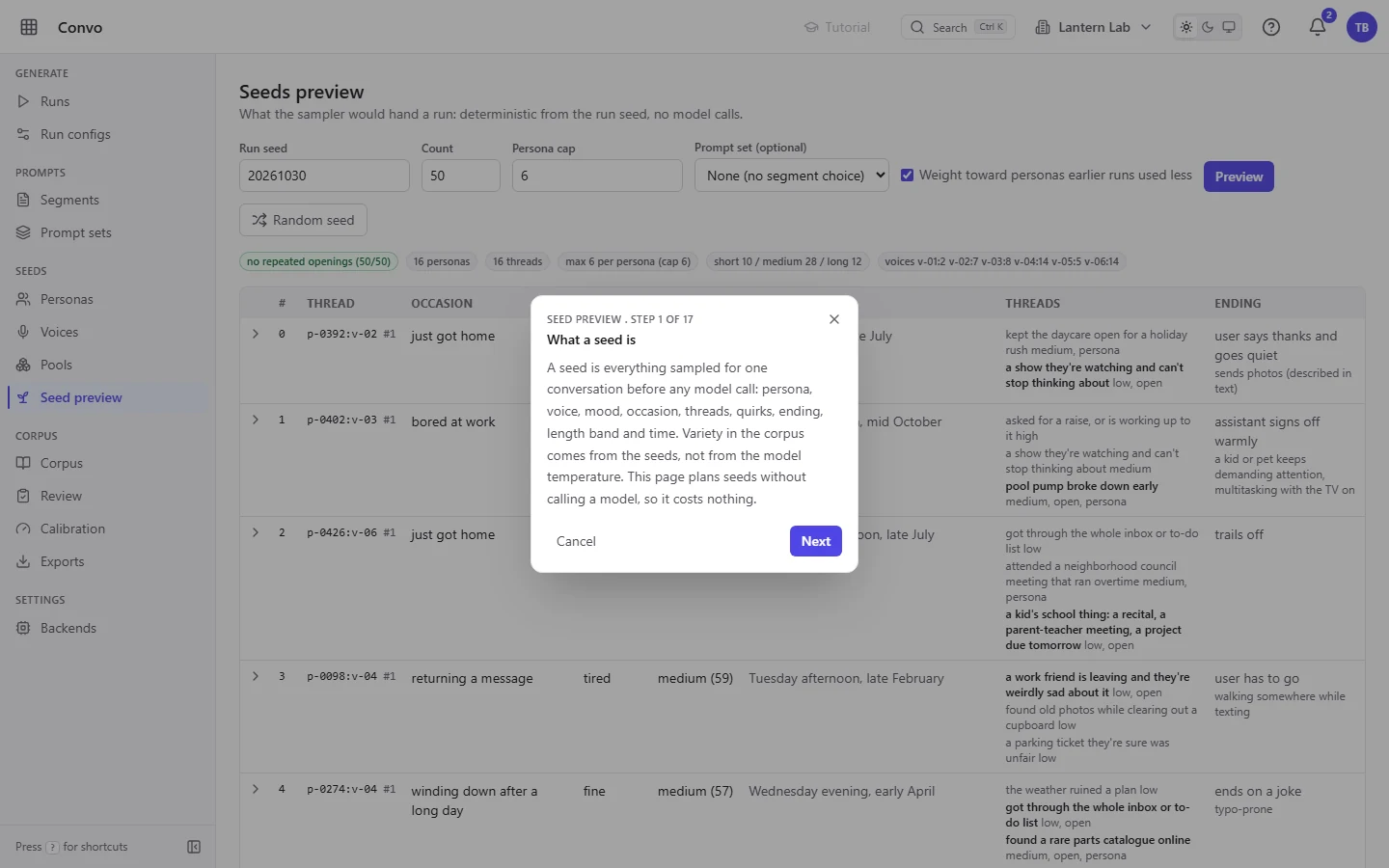This screenshot has height=868, width=1389.
Task: Open Voices in the sidebar
Action: 107,332
